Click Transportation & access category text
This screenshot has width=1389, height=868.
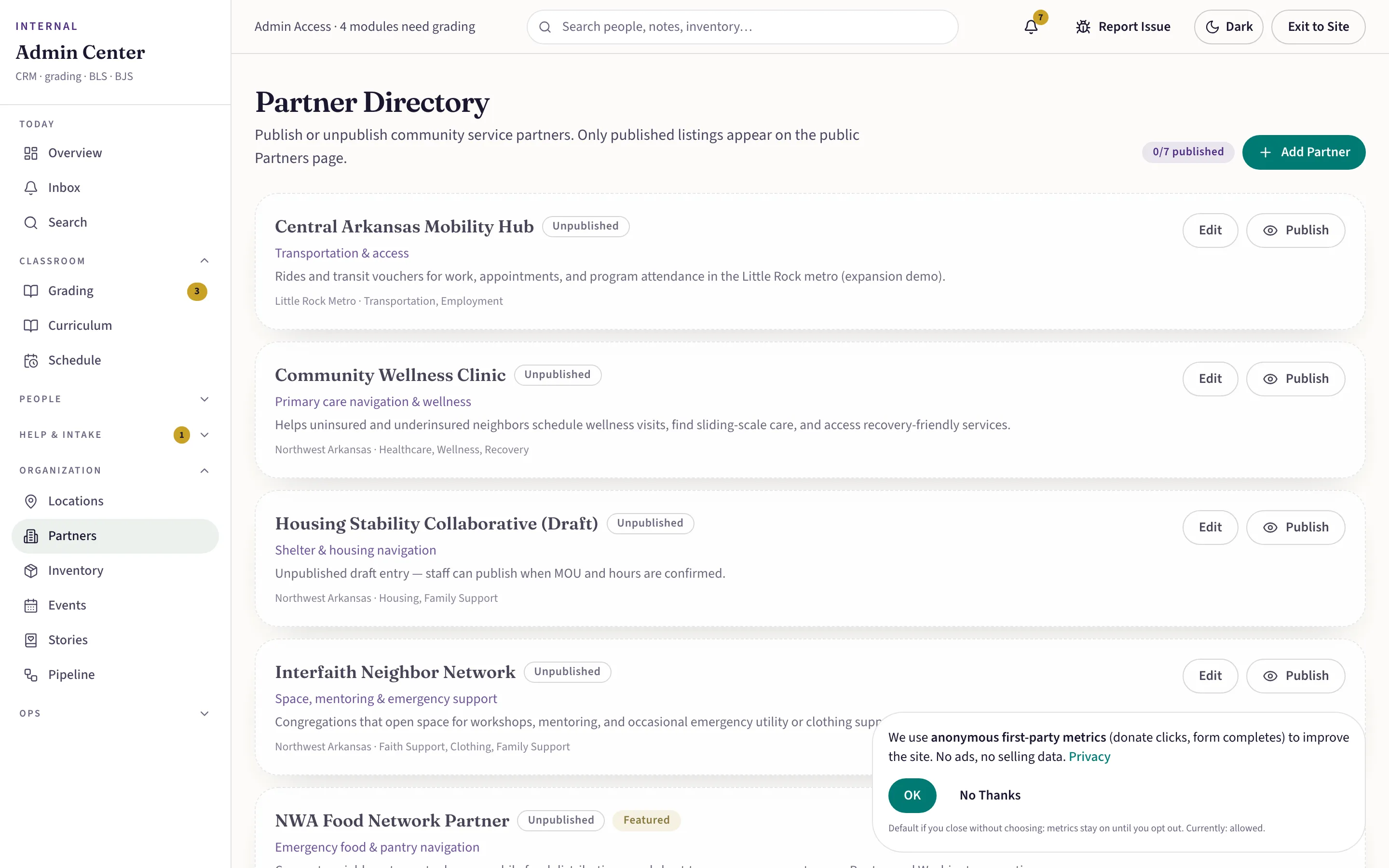click(x=341, y=253)
